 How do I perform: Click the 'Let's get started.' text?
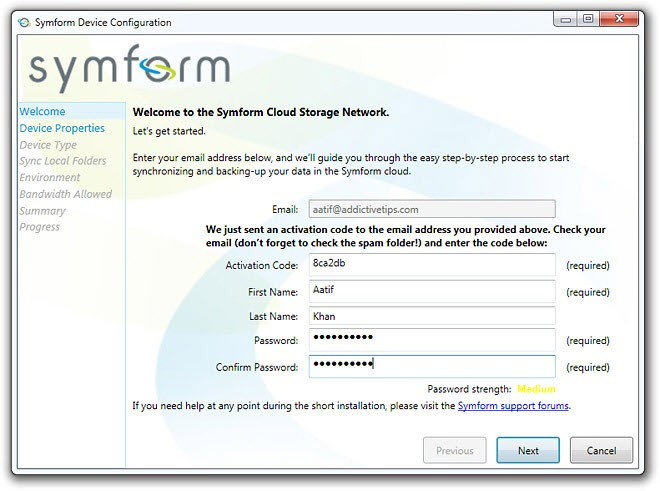point(169,131)
